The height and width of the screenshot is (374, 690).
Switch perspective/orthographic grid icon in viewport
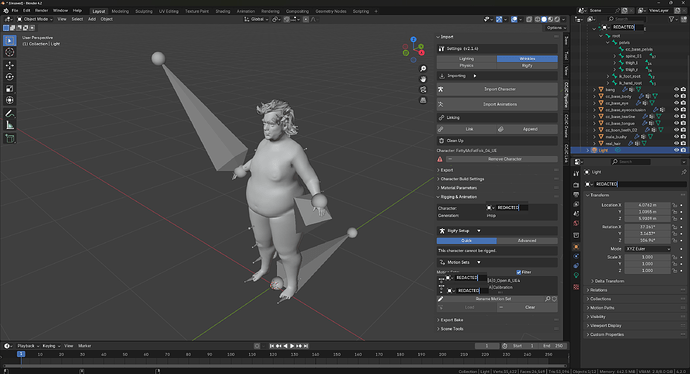coord(423,100)
